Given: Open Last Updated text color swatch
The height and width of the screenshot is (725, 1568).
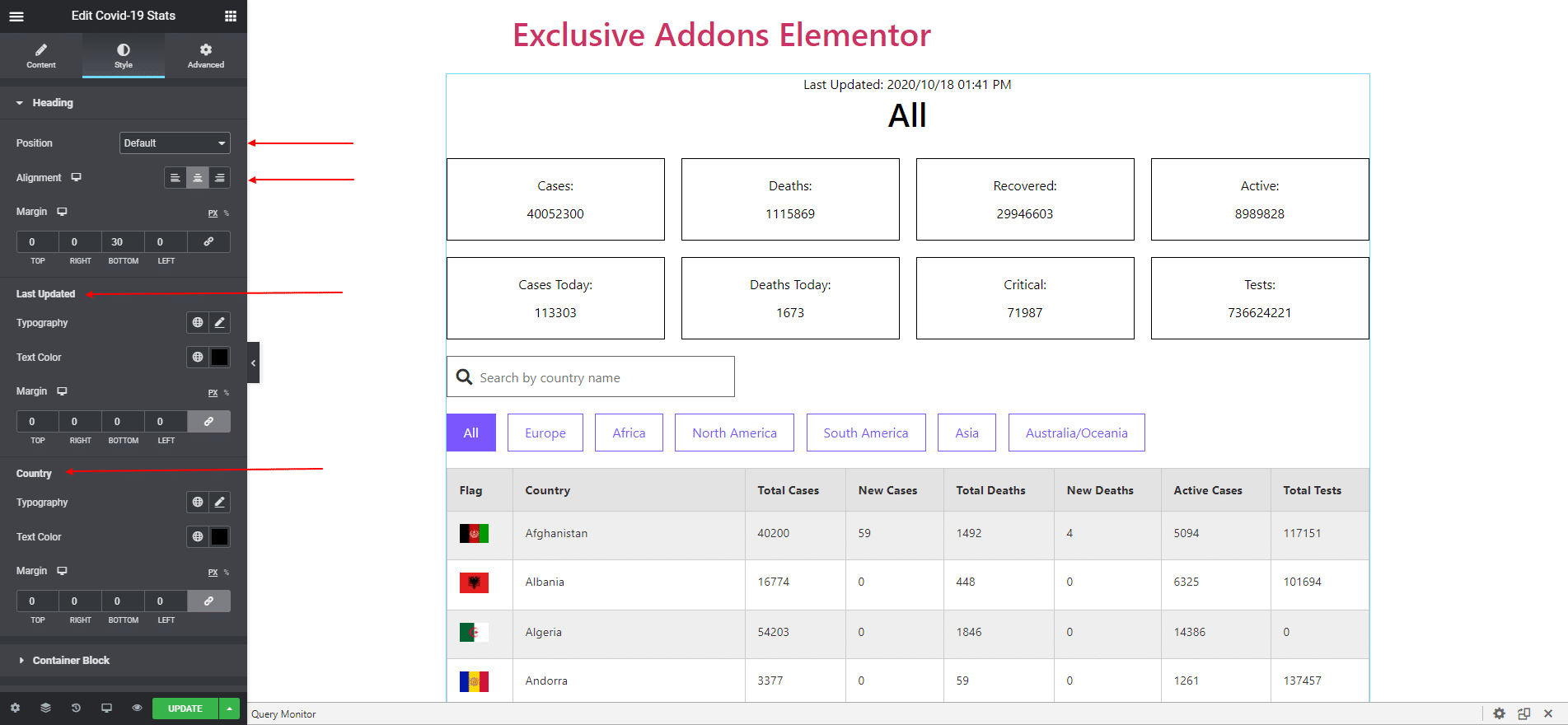Looking at the screenshot, I should click(220, 358).
